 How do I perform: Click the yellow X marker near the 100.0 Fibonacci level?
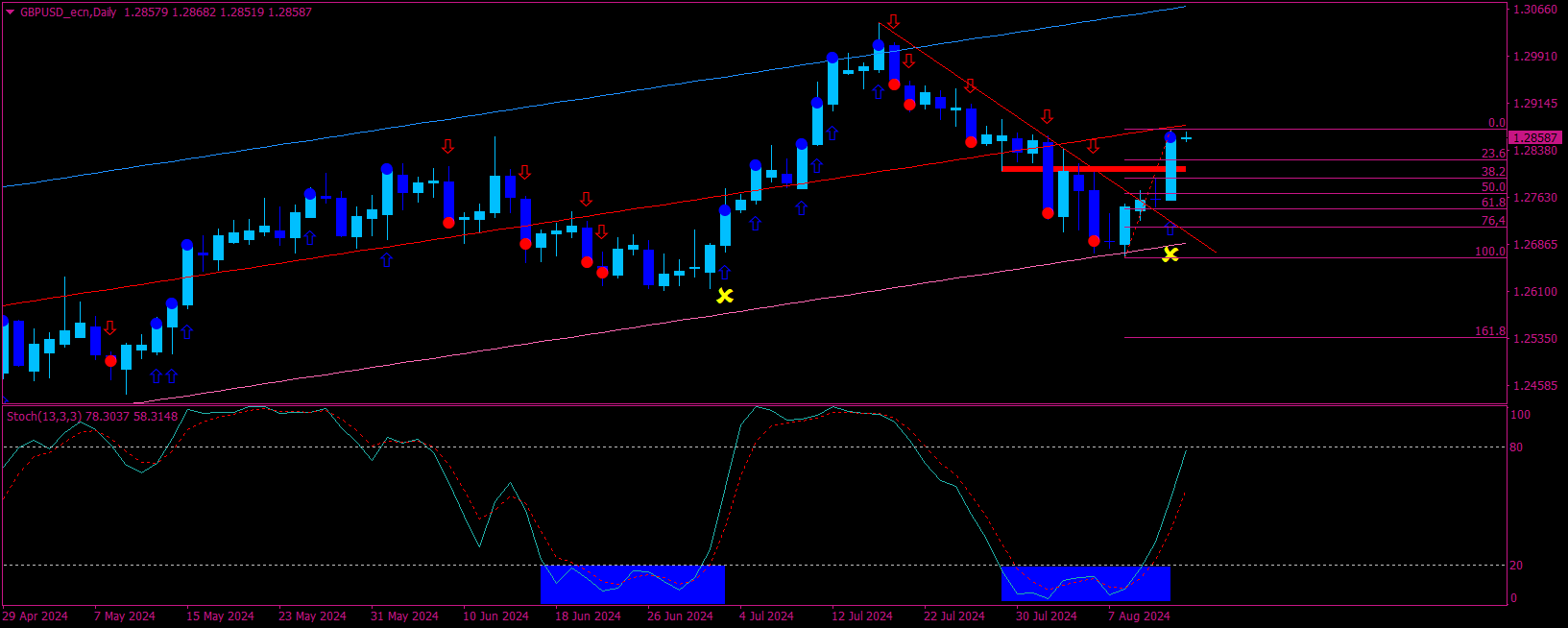tap(1170, 254)
